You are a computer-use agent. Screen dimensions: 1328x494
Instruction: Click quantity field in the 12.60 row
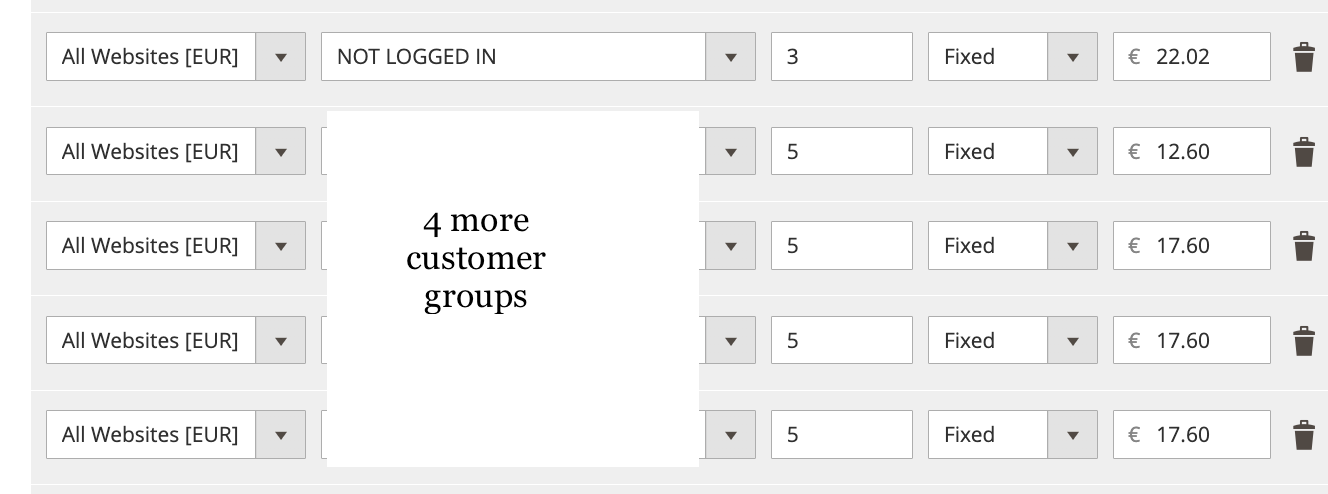click(x=841, y=152)
